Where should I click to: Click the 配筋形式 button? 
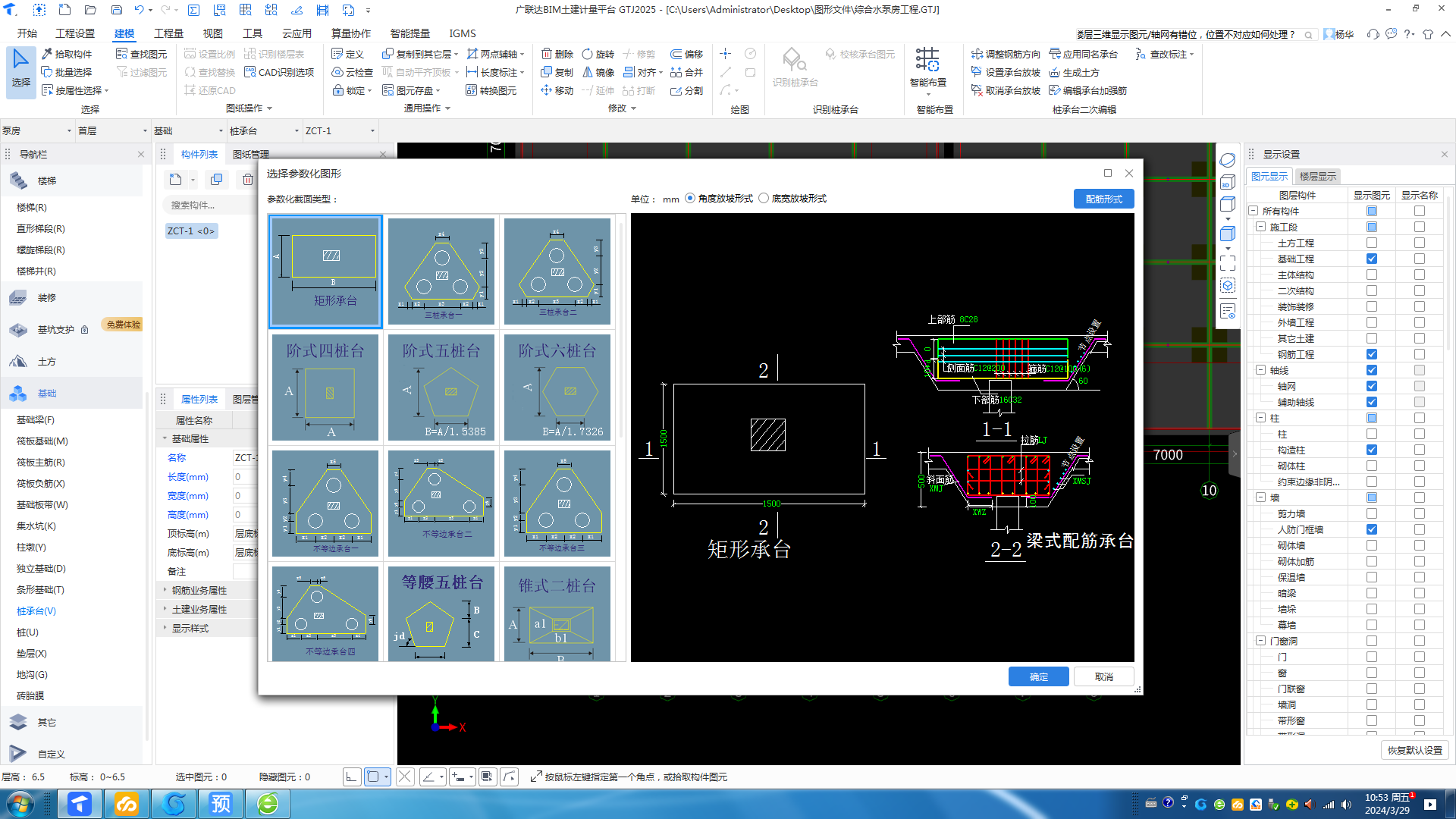[1103, 199]
